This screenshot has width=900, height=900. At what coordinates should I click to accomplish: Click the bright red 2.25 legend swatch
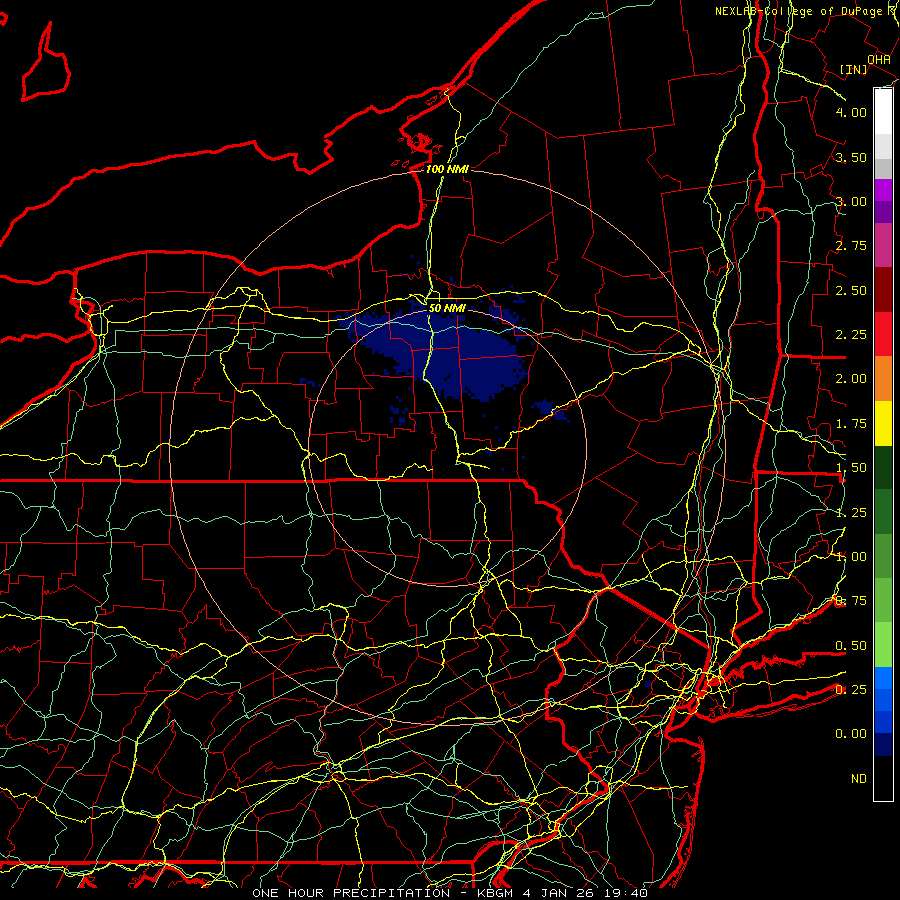coord(883,334)
